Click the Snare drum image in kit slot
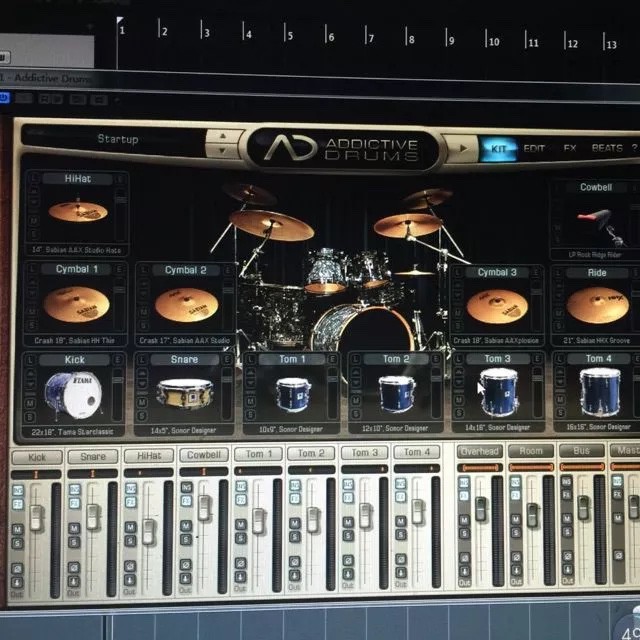640x640 pixels. coord(184,393)
